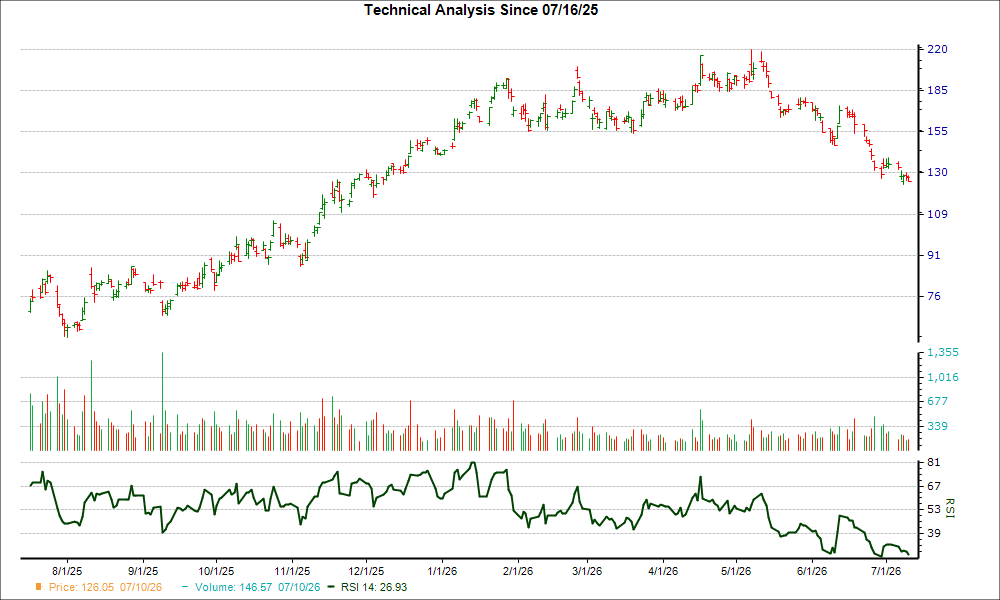Image resolution: width=1000 pixels, height=600 pixels.
Task: Click the 339 volume axis label
Action: (937, 426)
